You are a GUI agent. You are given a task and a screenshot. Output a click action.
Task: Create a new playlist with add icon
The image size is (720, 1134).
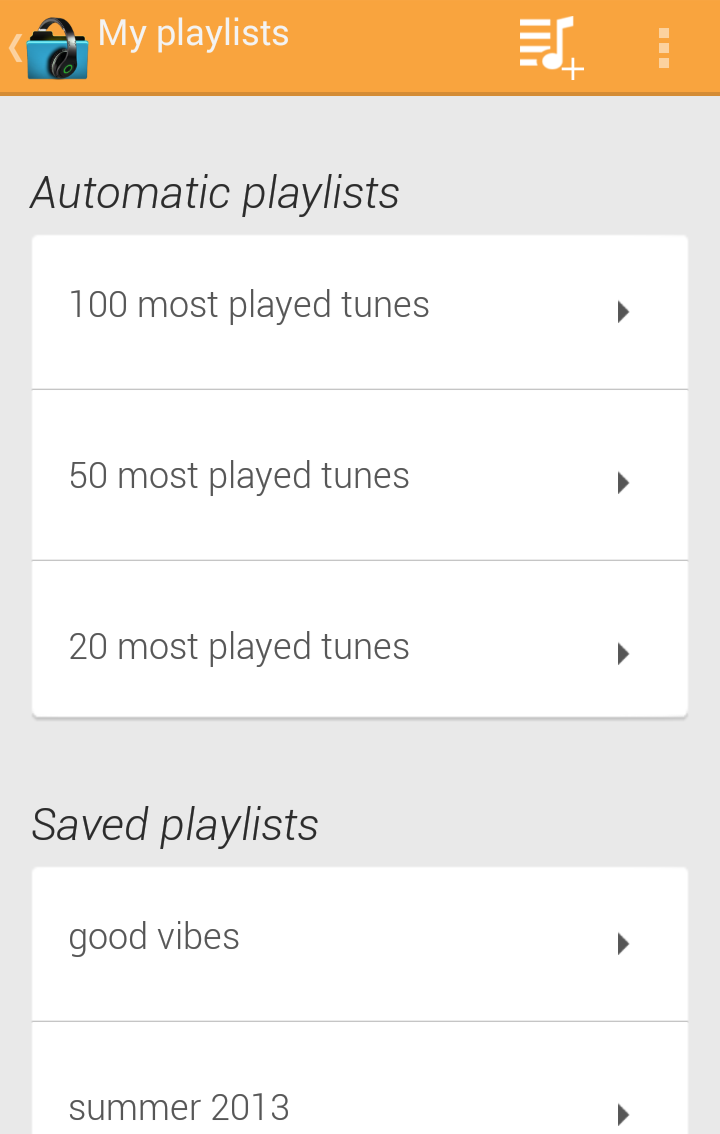point(550,46)
